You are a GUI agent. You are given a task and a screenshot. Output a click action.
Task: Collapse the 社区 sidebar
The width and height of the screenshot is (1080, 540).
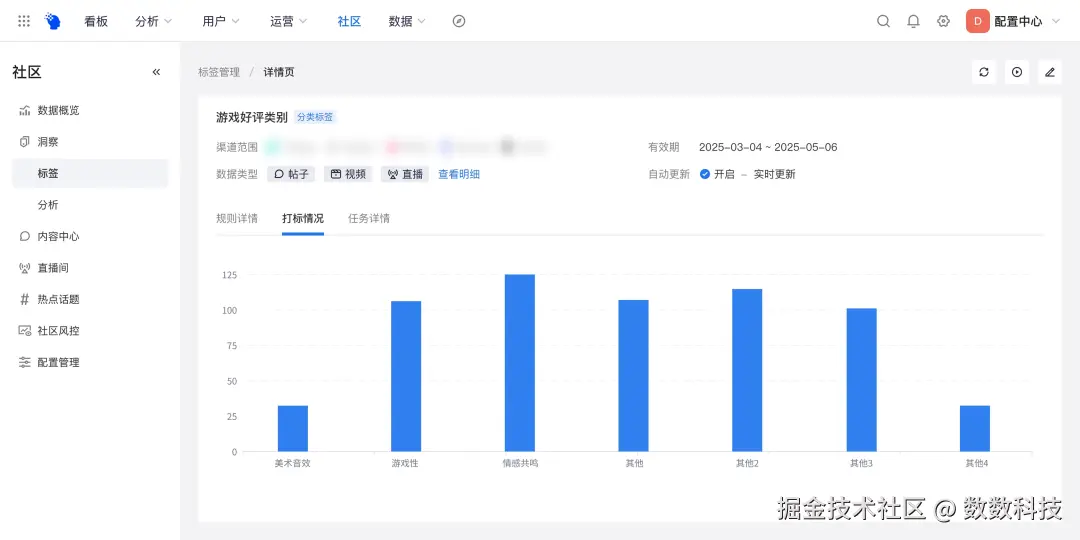[156, 72]
